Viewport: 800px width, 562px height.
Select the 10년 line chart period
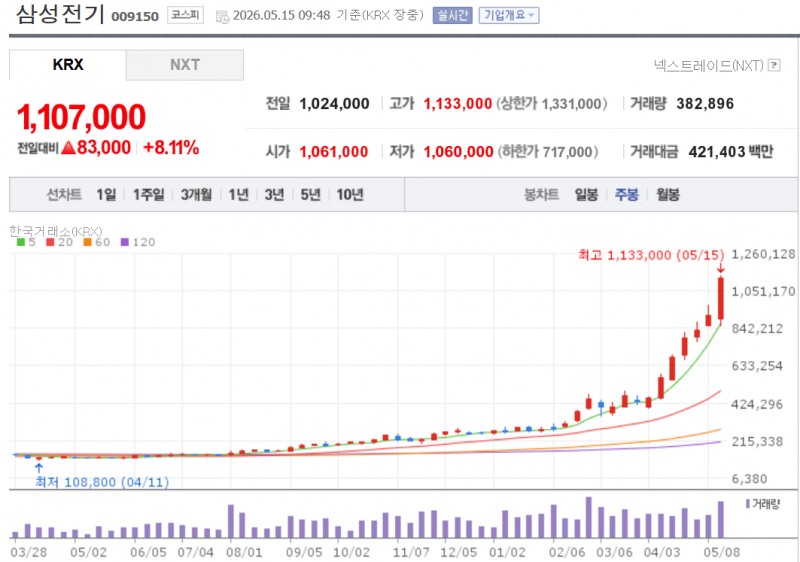[350, 194]
